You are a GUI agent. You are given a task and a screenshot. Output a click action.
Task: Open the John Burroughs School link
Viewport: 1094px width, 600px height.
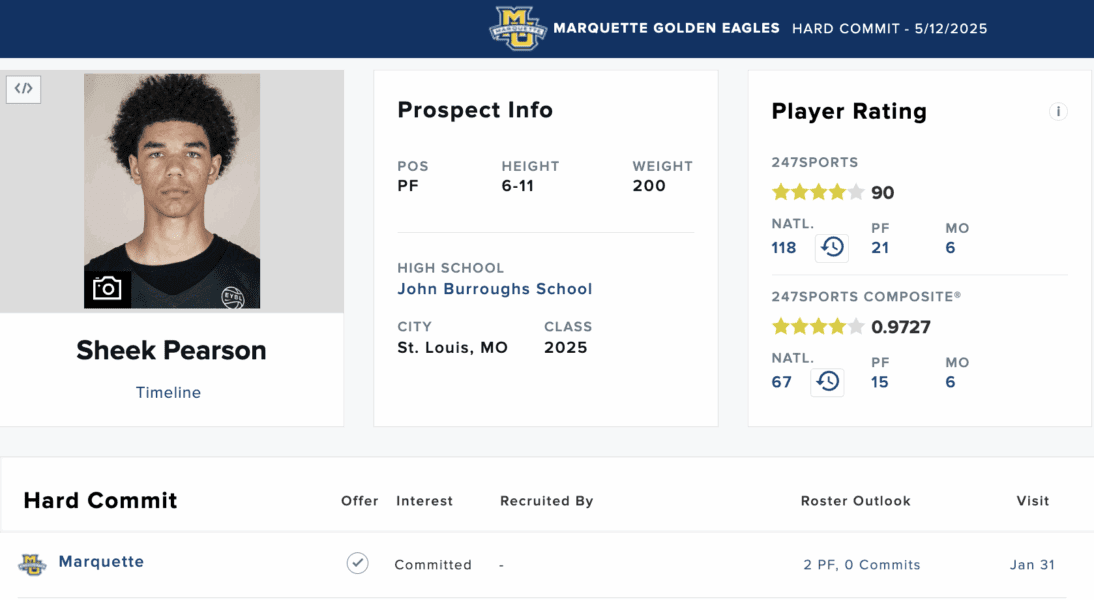[x=495, y=289]
